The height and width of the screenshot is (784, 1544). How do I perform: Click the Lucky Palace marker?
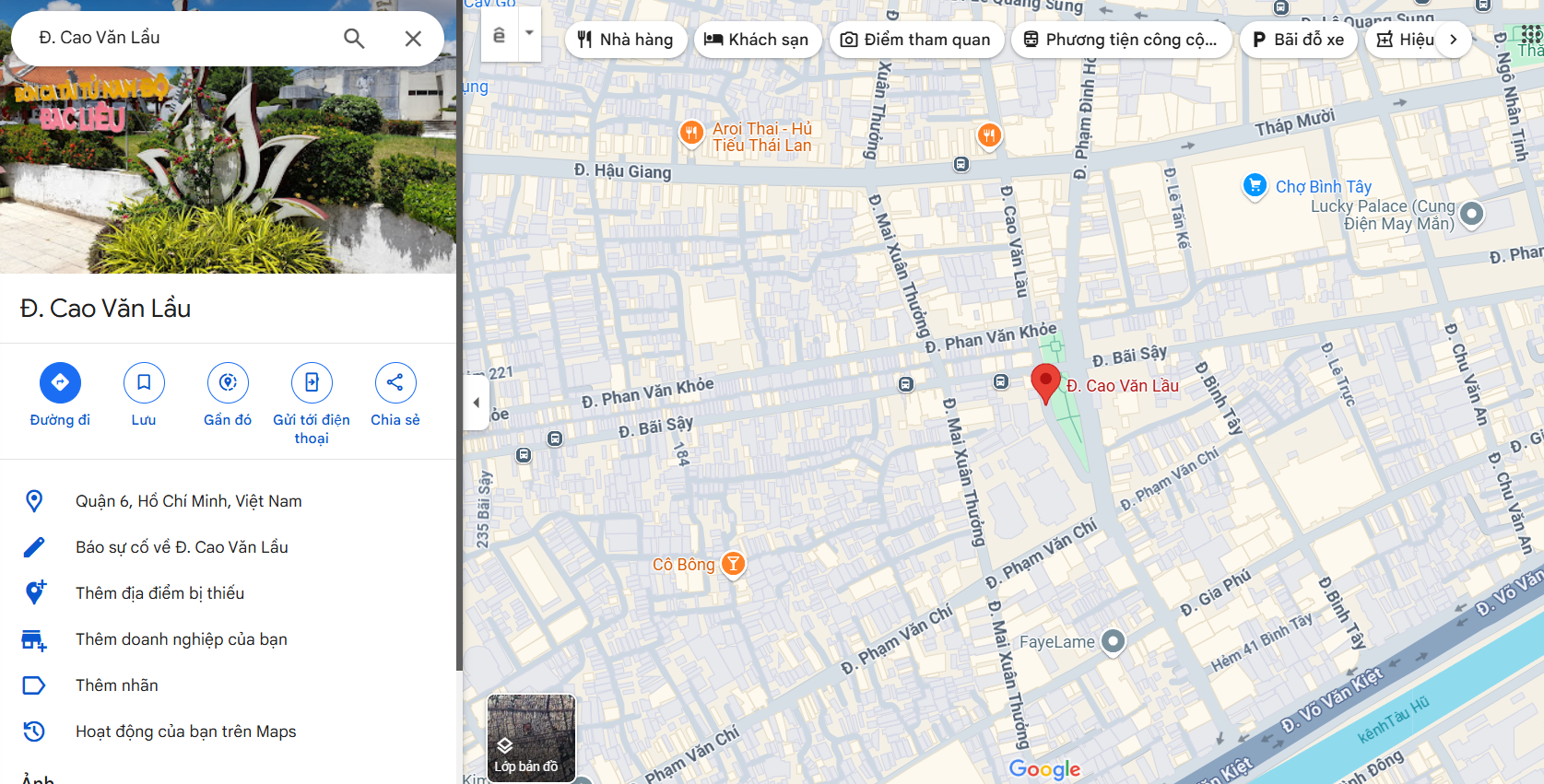(x=1472, y=214)
